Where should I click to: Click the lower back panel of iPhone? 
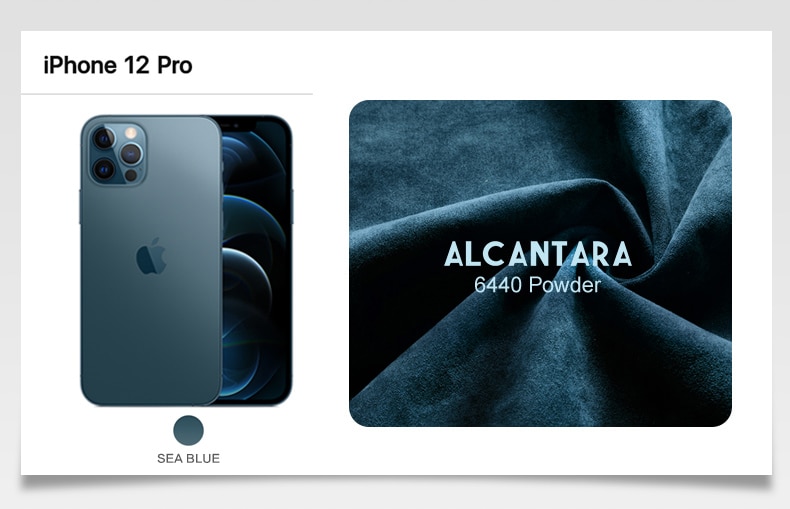tap(151, 343)
